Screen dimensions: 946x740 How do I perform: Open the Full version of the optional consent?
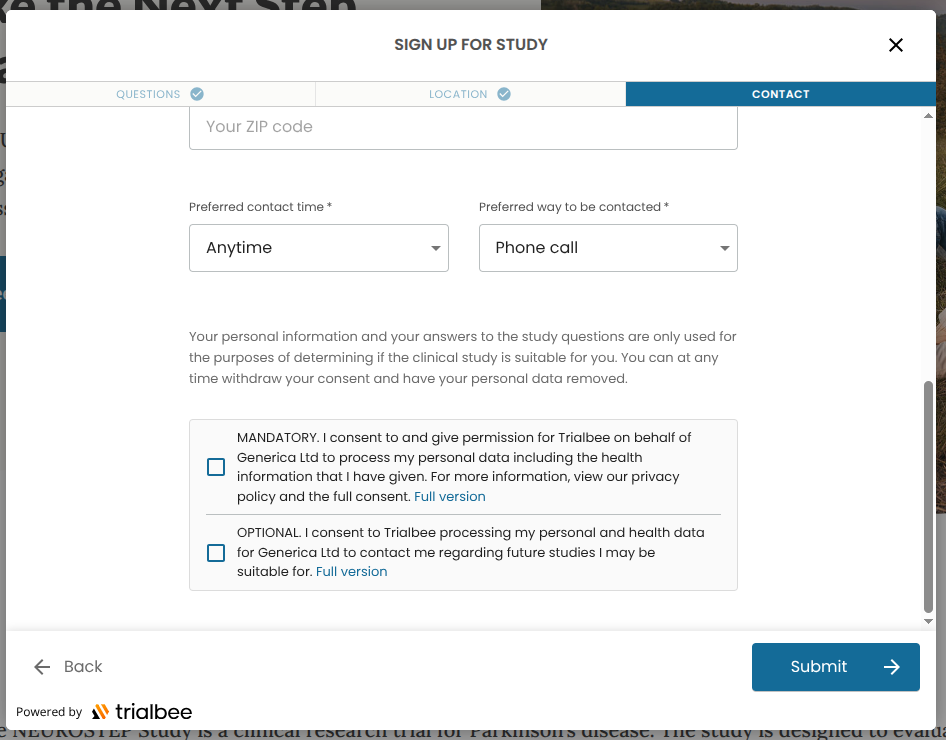click(x=351, y=571)
